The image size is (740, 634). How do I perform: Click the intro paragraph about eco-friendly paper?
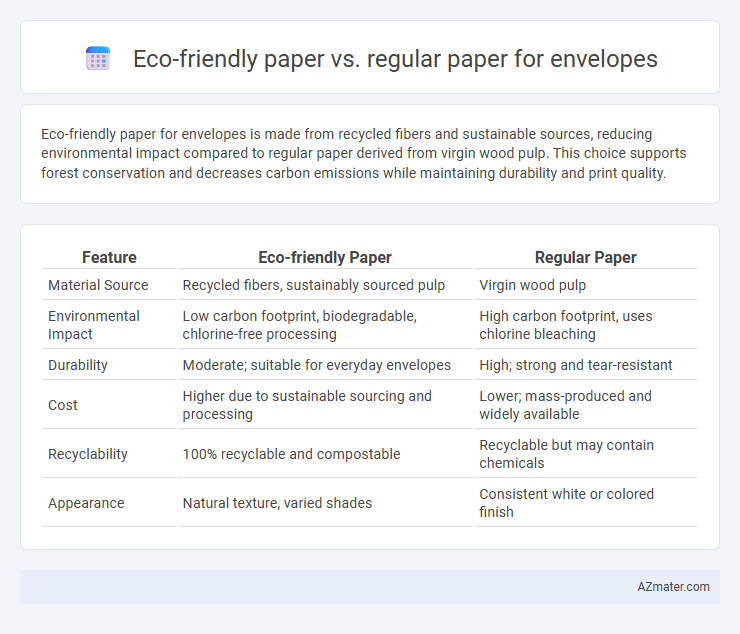coord(363,153)
